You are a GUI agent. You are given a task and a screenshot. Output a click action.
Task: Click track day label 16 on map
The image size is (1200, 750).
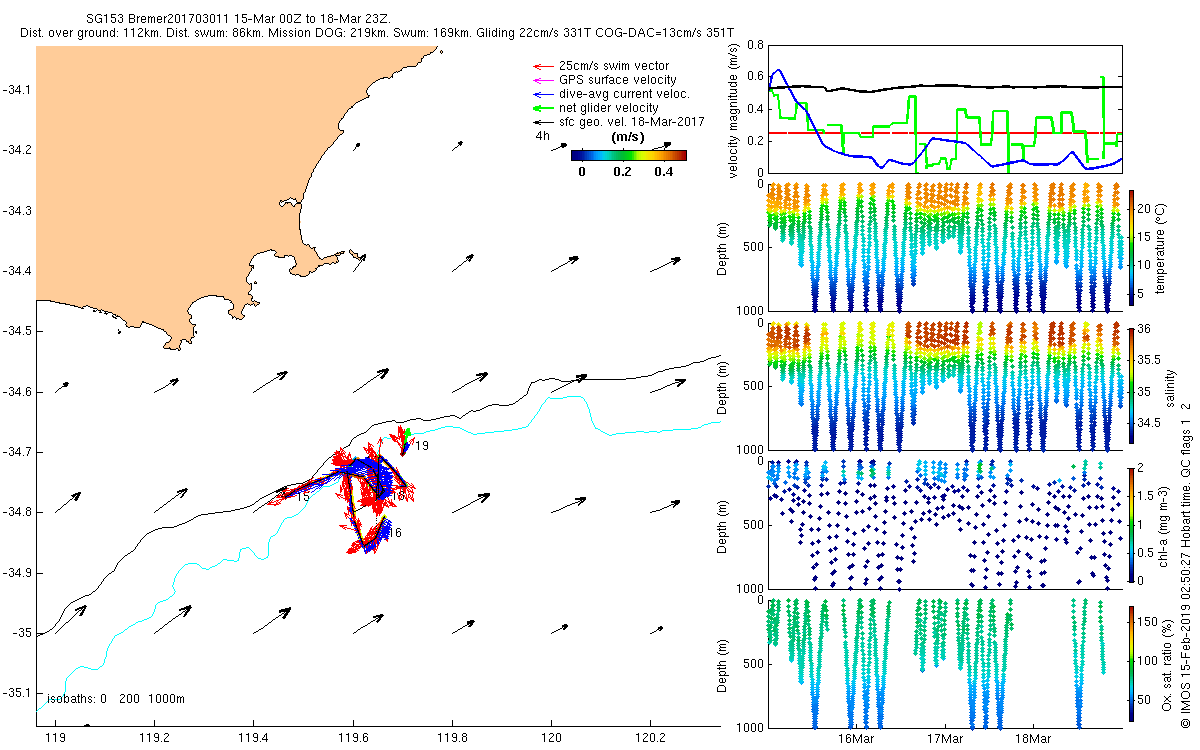[x=395, y=533]
